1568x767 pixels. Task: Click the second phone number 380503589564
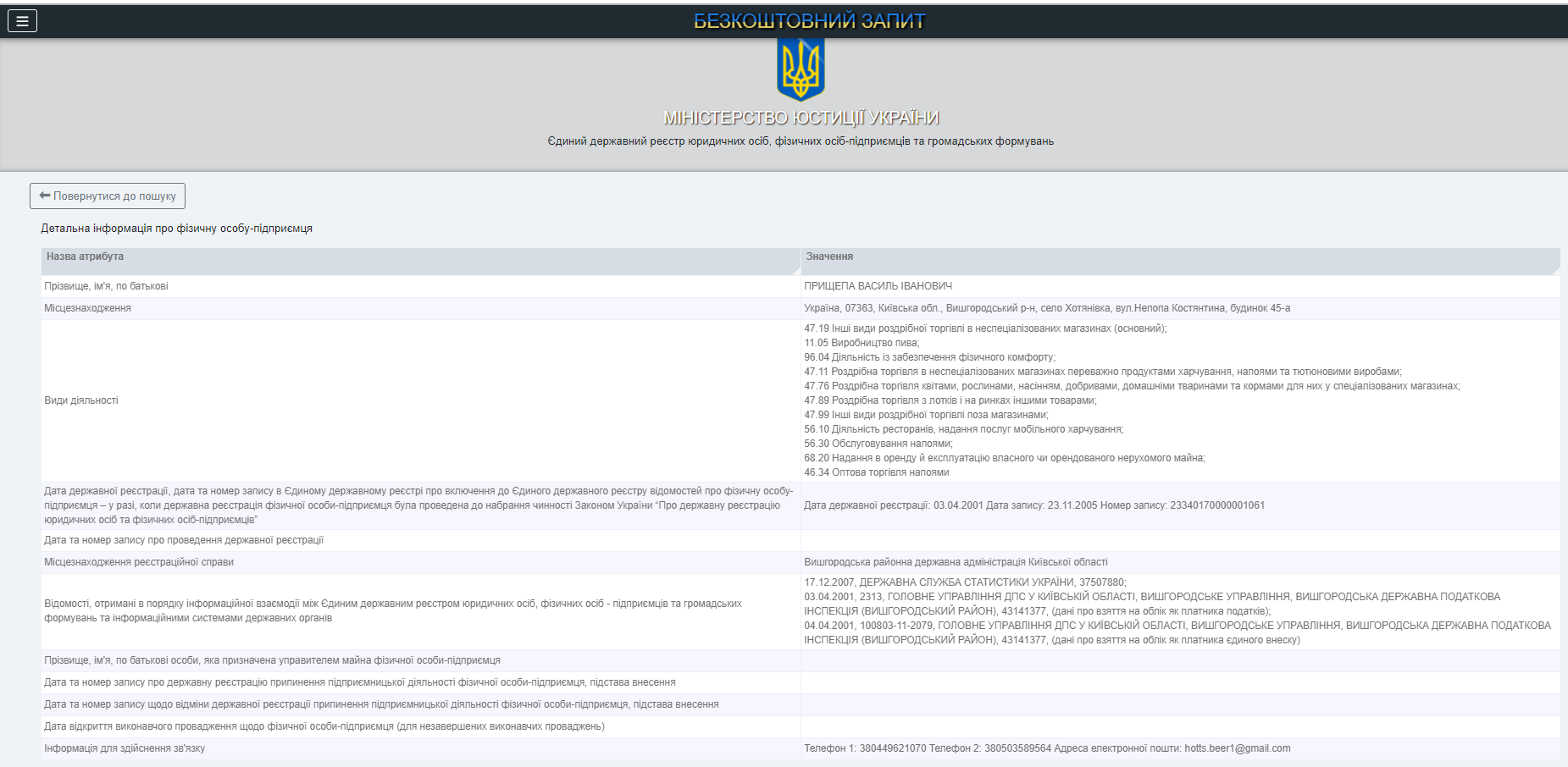coord(1017,748)
